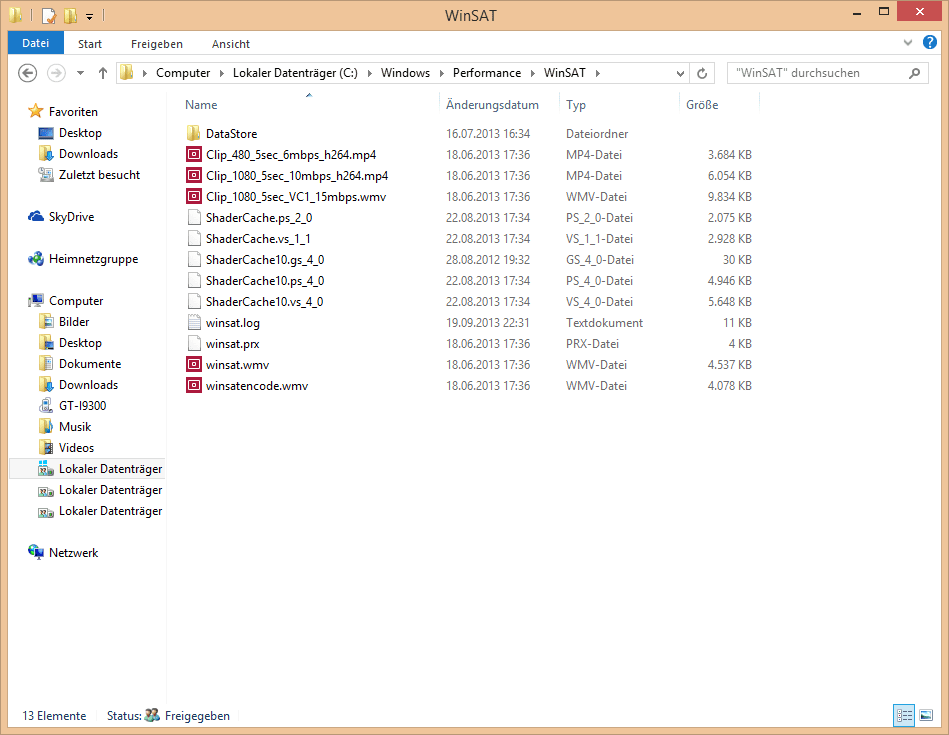Sort by the Änderungsdatum column header
The width and height of the screenshot is (949, 735).
click(x=492, y=105)
